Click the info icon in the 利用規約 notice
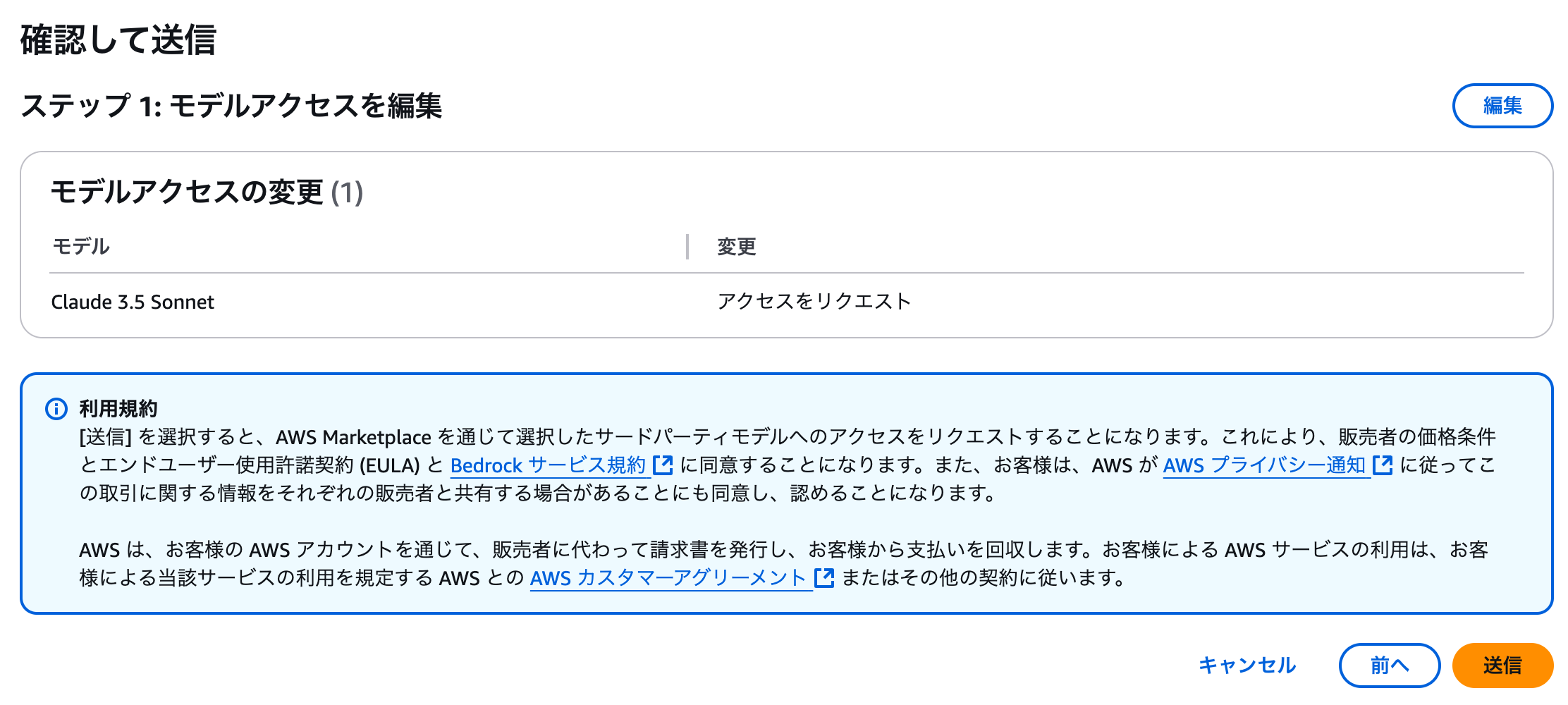The image size is (1568, 705). (x=55, y=407)
